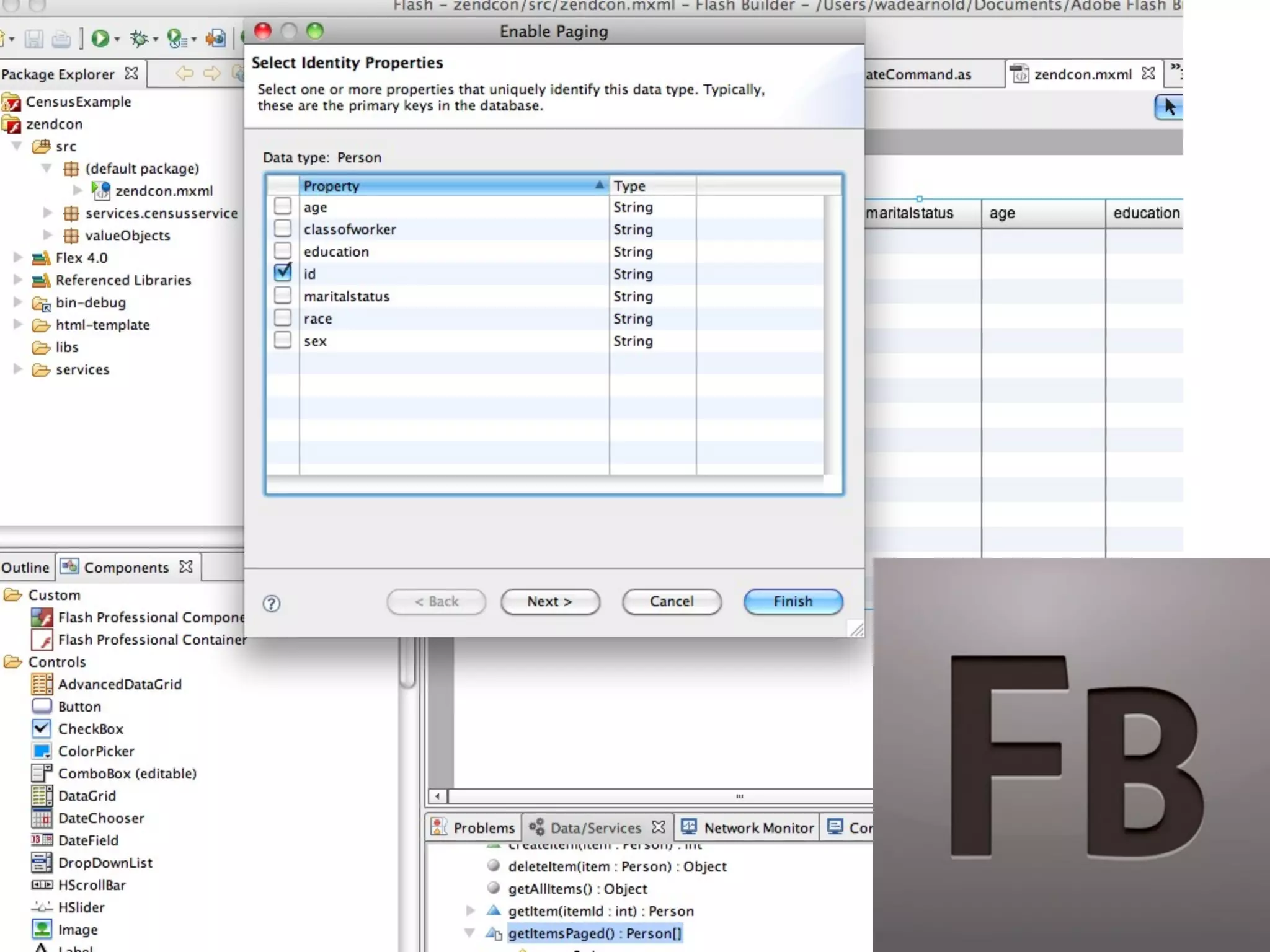Screen dimensions: 1270x952
Task: Click the back arrow in Package Explorer
Action: tap(184, 74)
